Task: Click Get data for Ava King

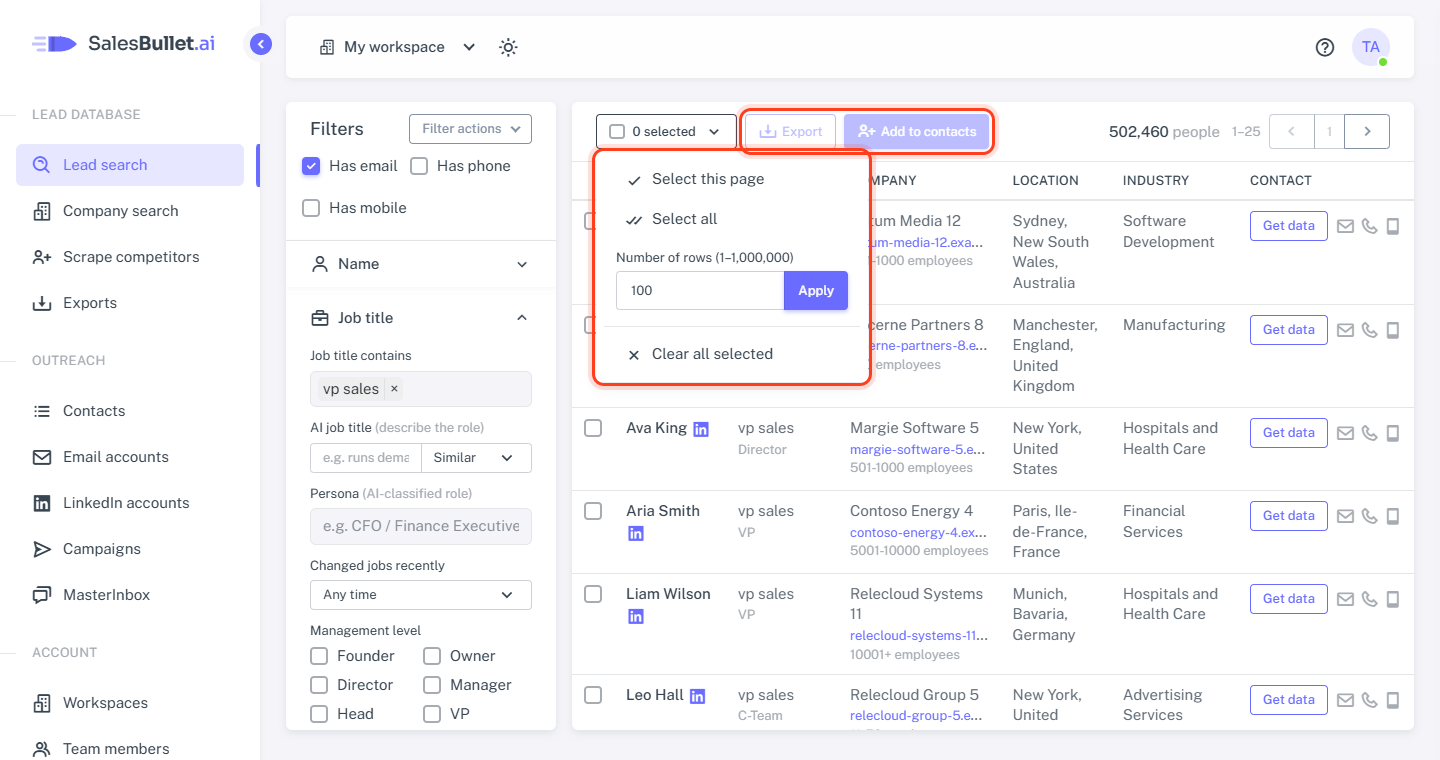Action: (1289, 433)
